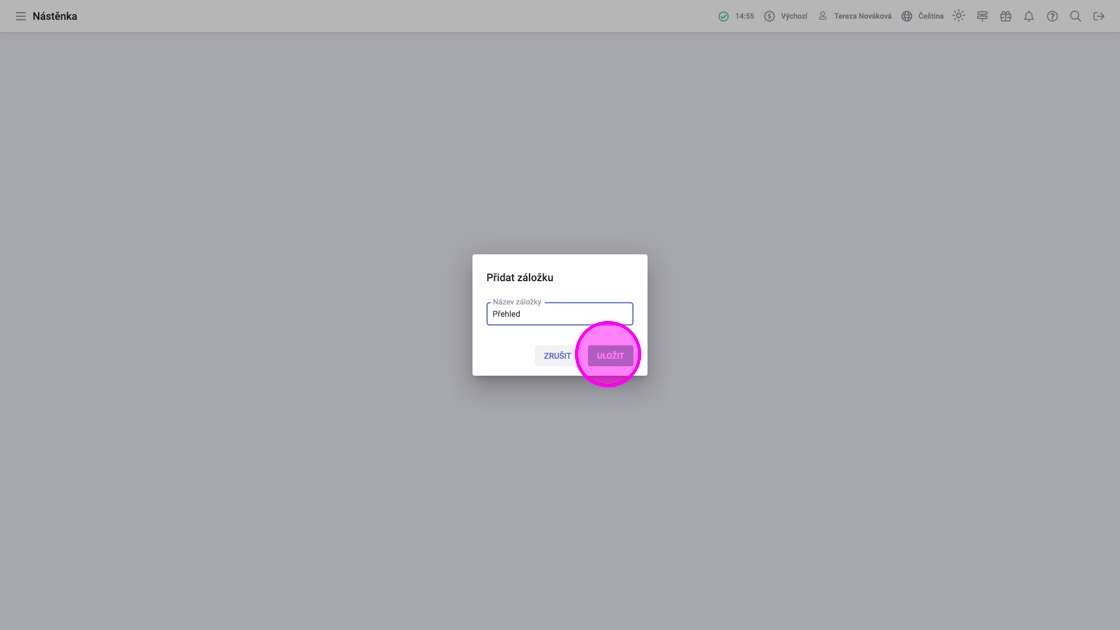Click the logout icon
This screenshot has height=630, width=1120.
click(x=1099, y=16)
